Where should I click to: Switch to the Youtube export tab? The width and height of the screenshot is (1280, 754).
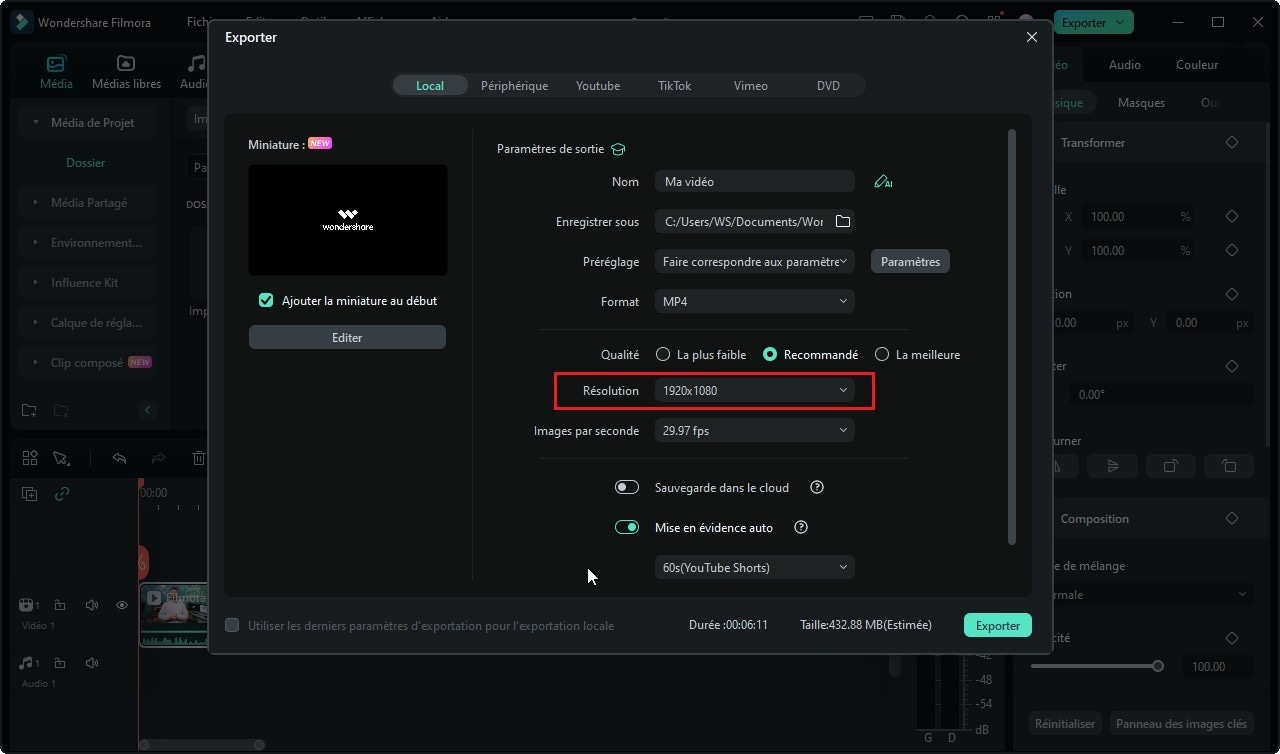tap(598, 86)
